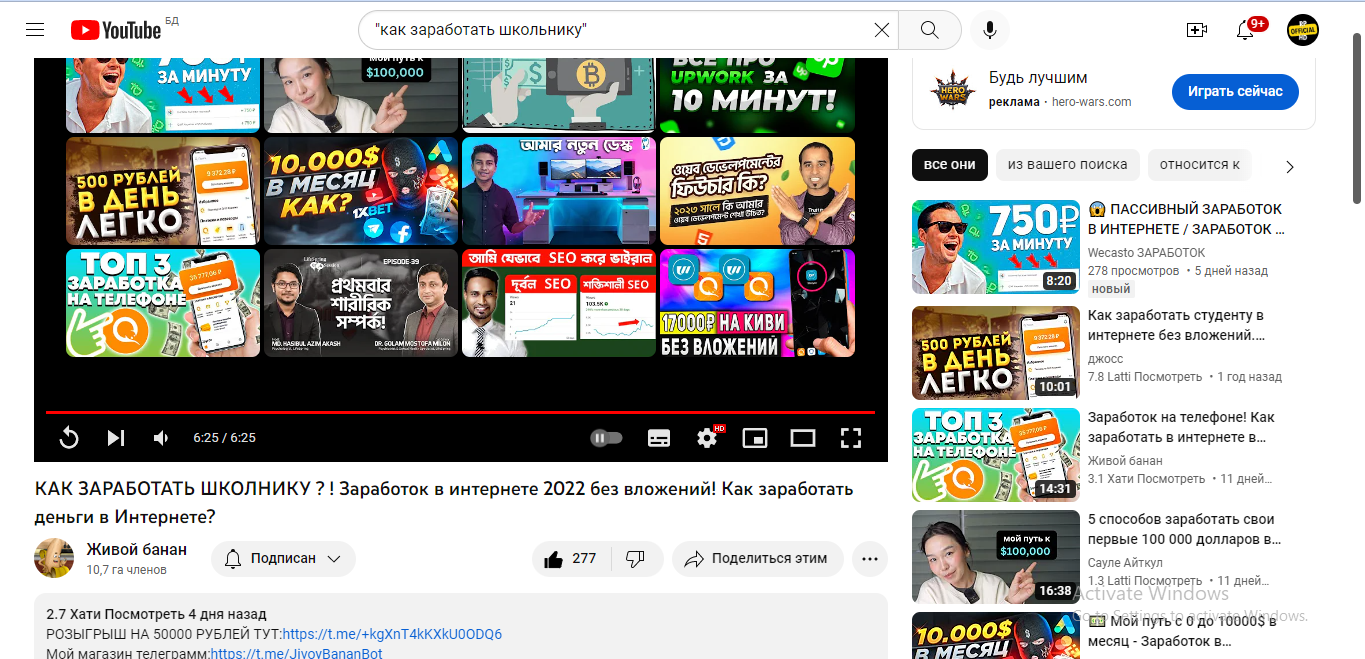Click the Wecasto ЗАРАБОТОК channel name
Viewport: 1365px width, 659px height.
[x=1146, y=253]
